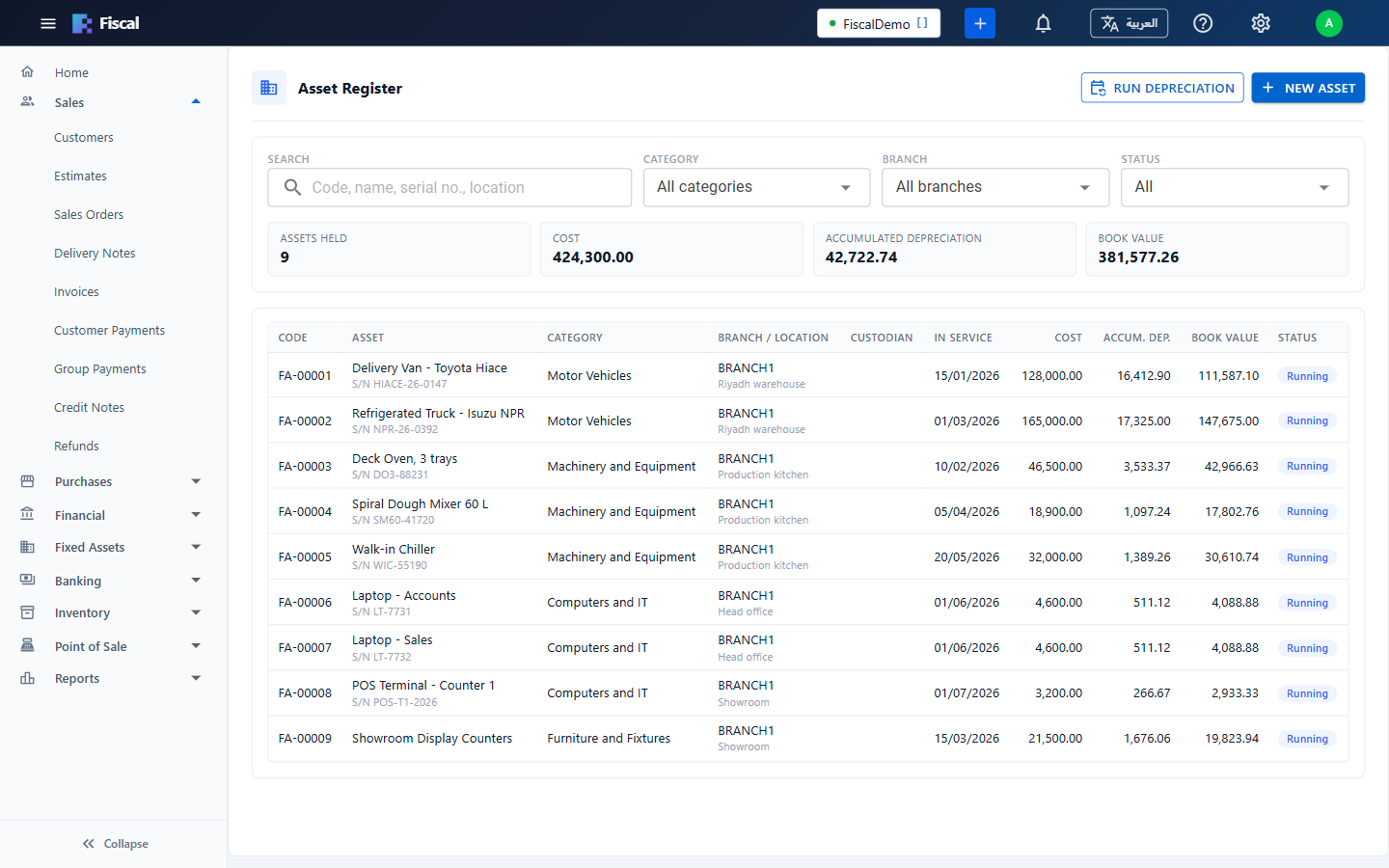Click the Purchases icon in sidebar

tap(28, 480)
